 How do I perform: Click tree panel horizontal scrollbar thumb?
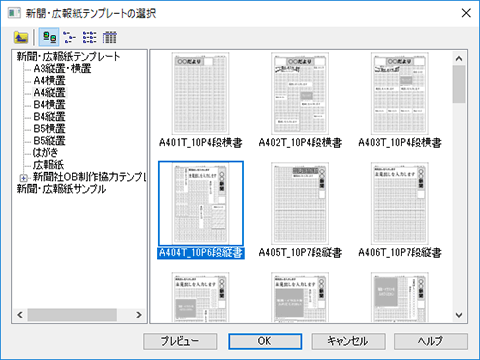point(72,315)
